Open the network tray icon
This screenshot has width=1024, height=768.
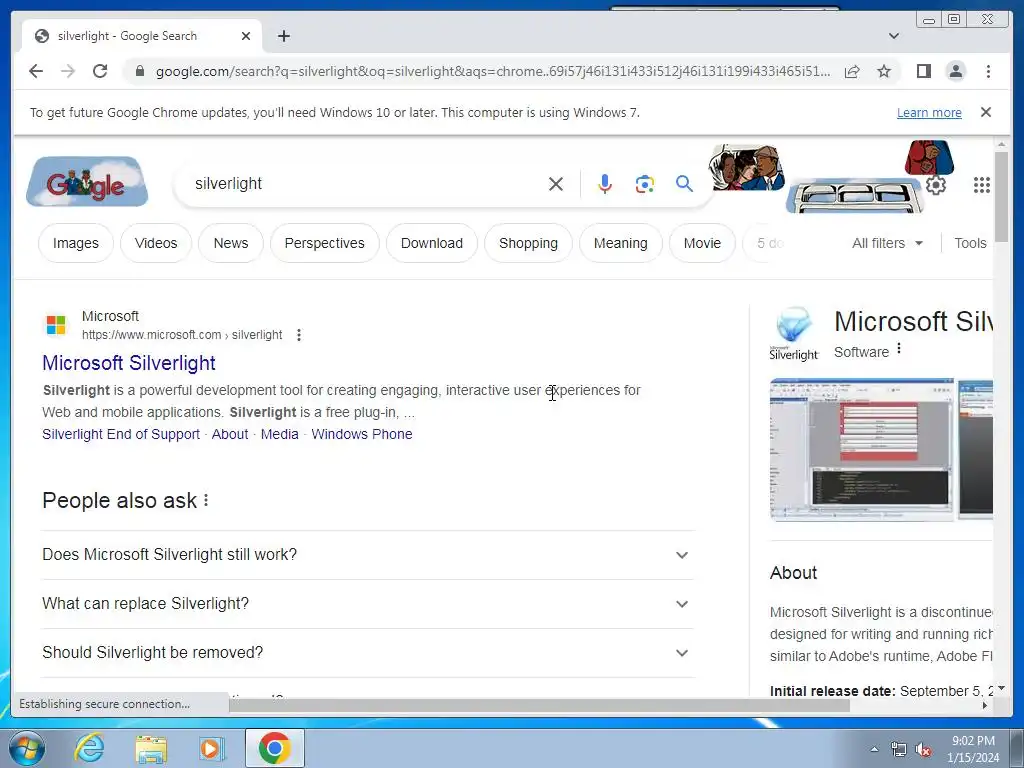pyautogui.click(x=899, y=750)
